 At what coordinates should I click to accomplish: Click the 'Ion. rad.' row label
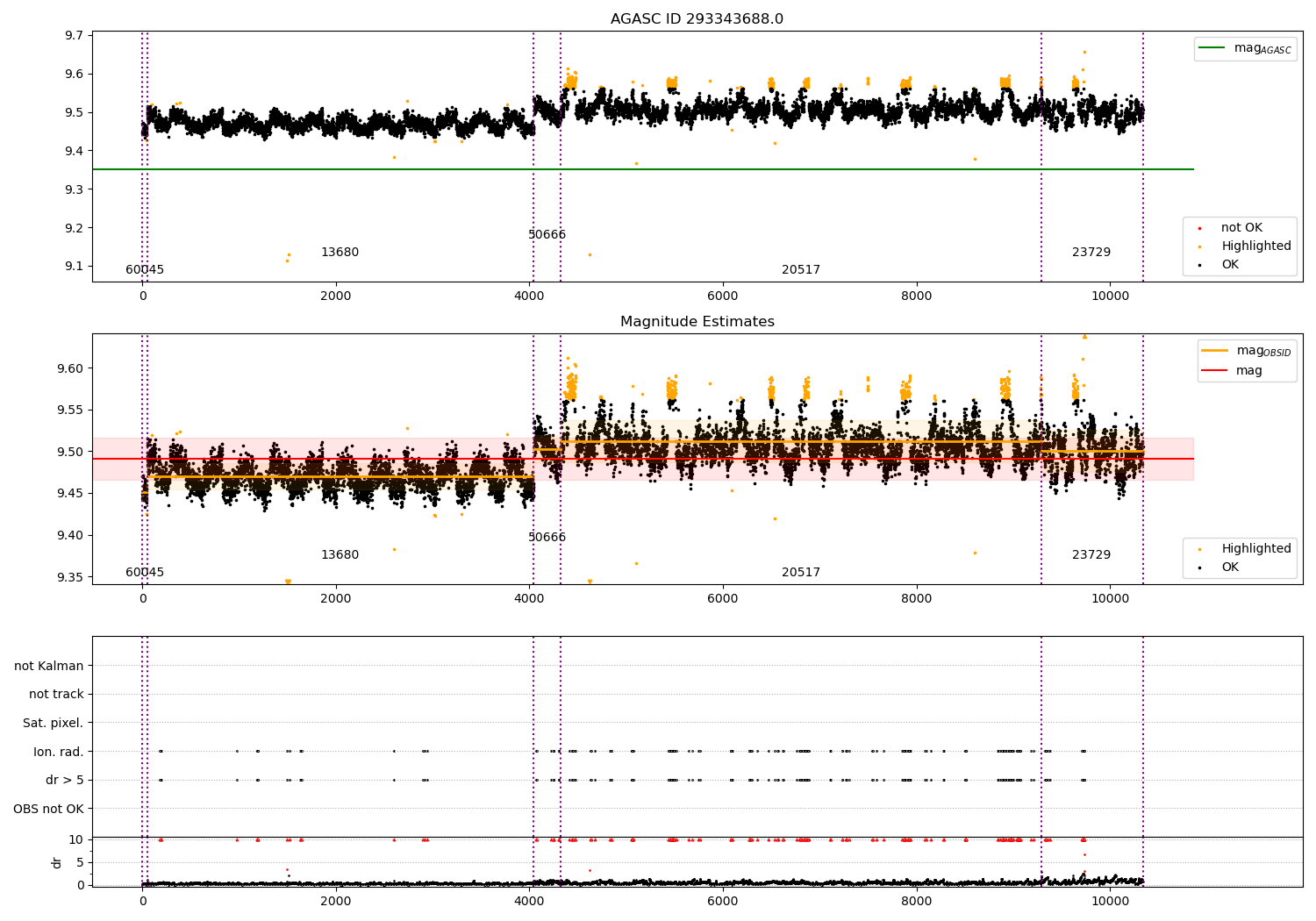point(59,752)
